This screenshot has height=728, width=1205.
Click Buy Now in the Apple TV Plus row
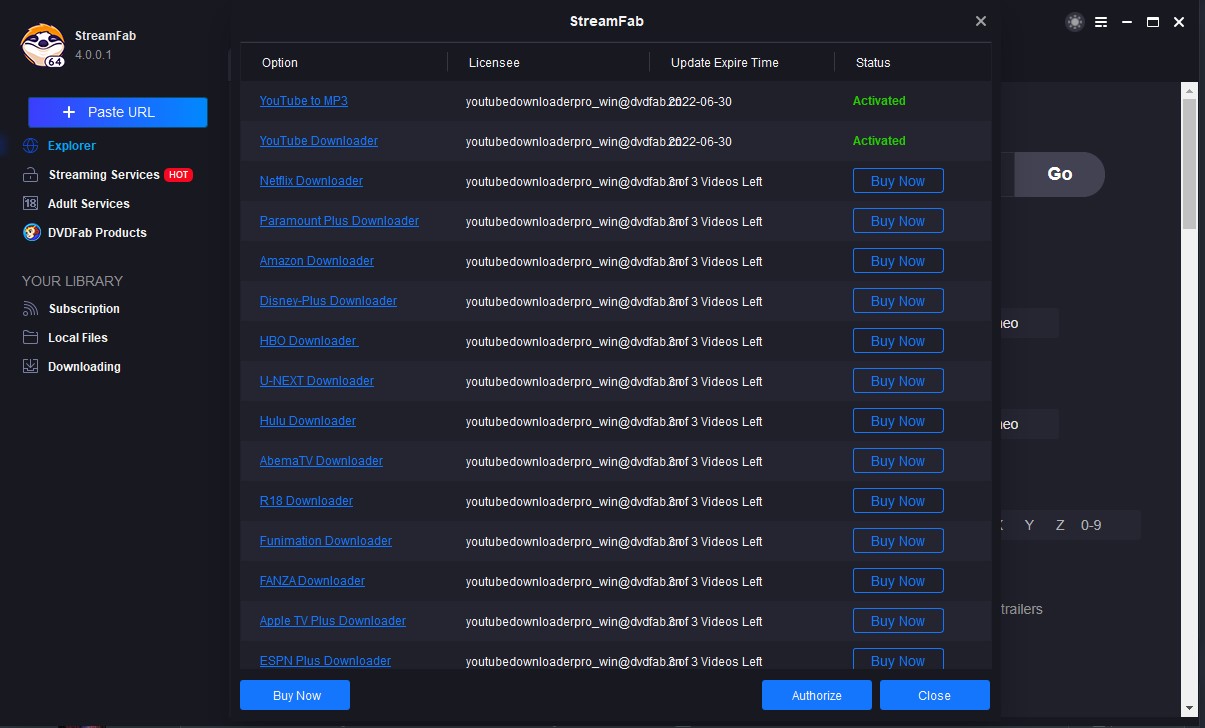click(898, 621)
